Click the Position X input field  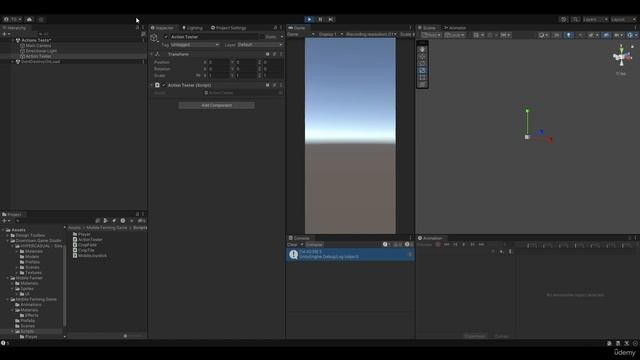click(218, 62)
